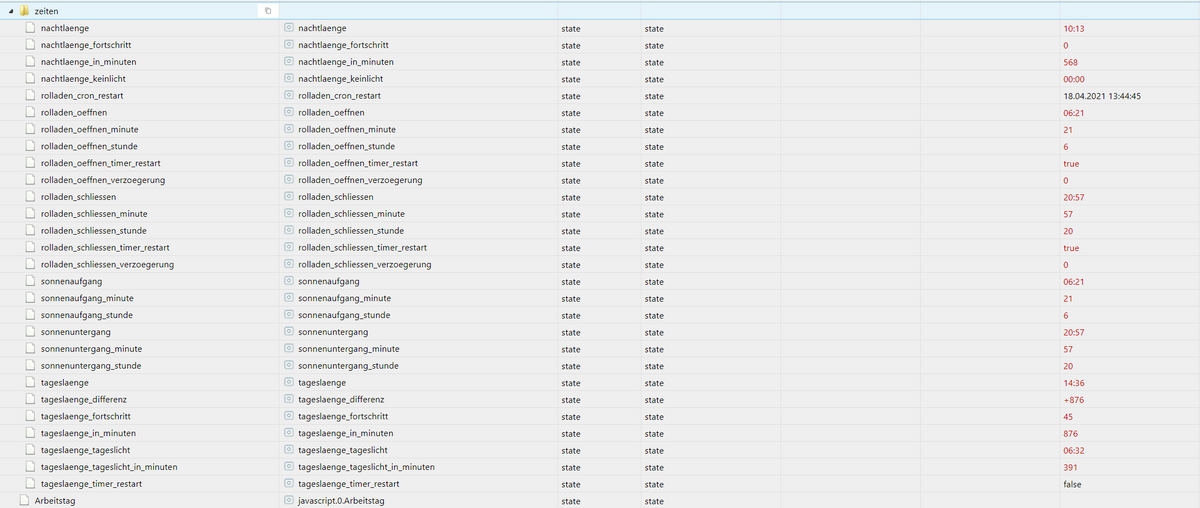Click the tageslaenge_tageslicht value 06:32
1200x508 pixels.
click(1074, 450)
